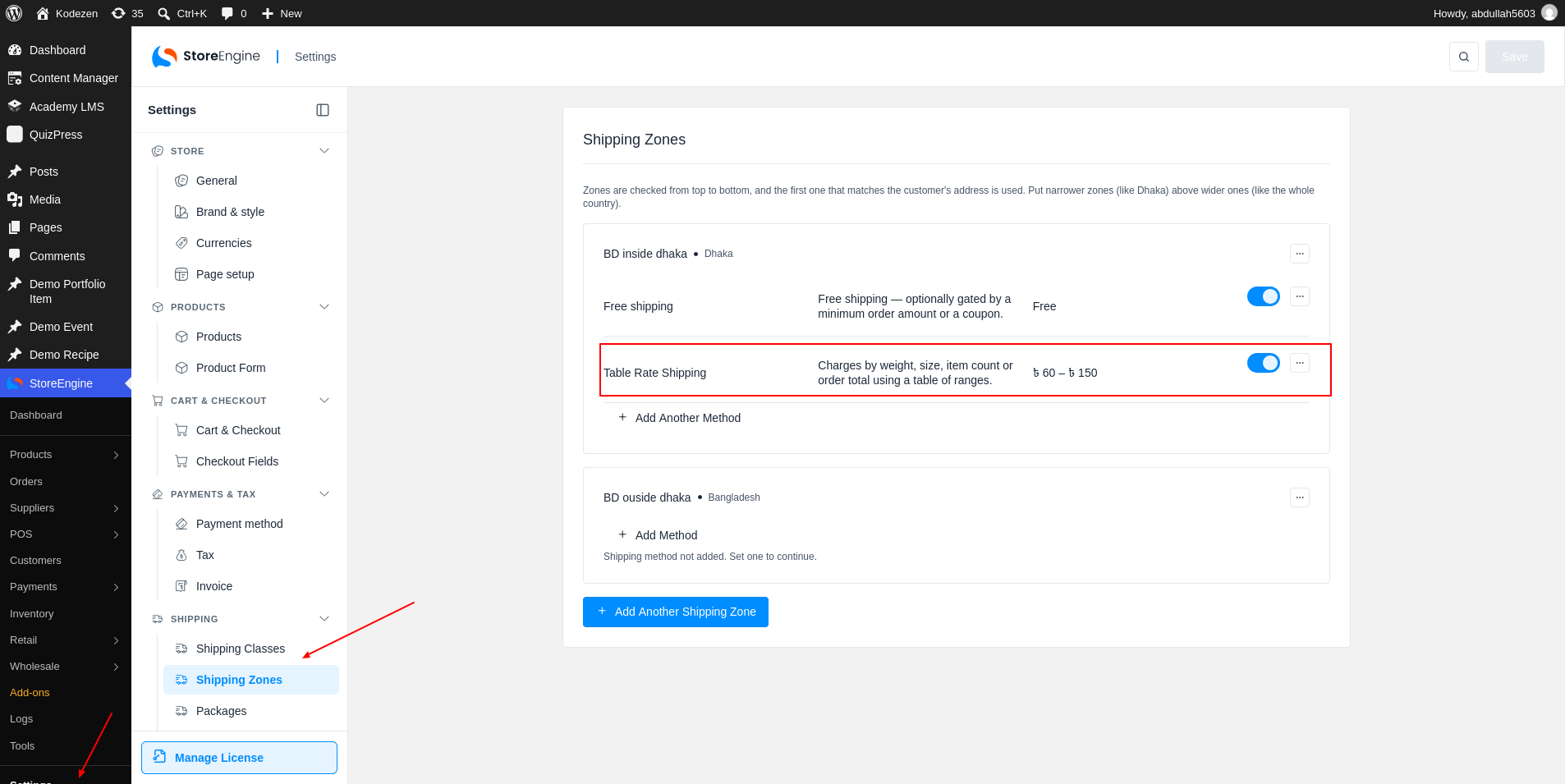Disable the Free shipping toggle

(1264, 296)
